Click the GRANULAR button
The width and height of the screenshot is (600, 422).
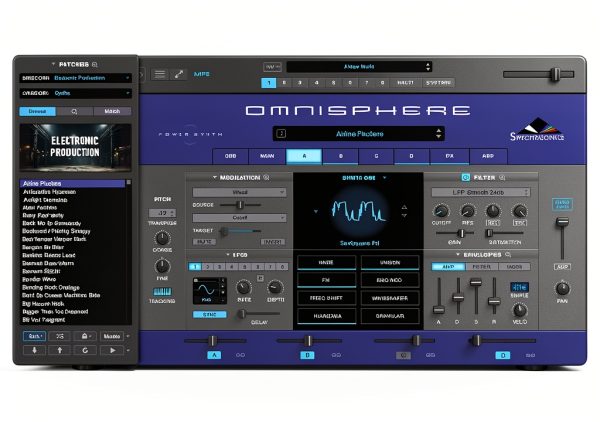click(x=390, y=316)
